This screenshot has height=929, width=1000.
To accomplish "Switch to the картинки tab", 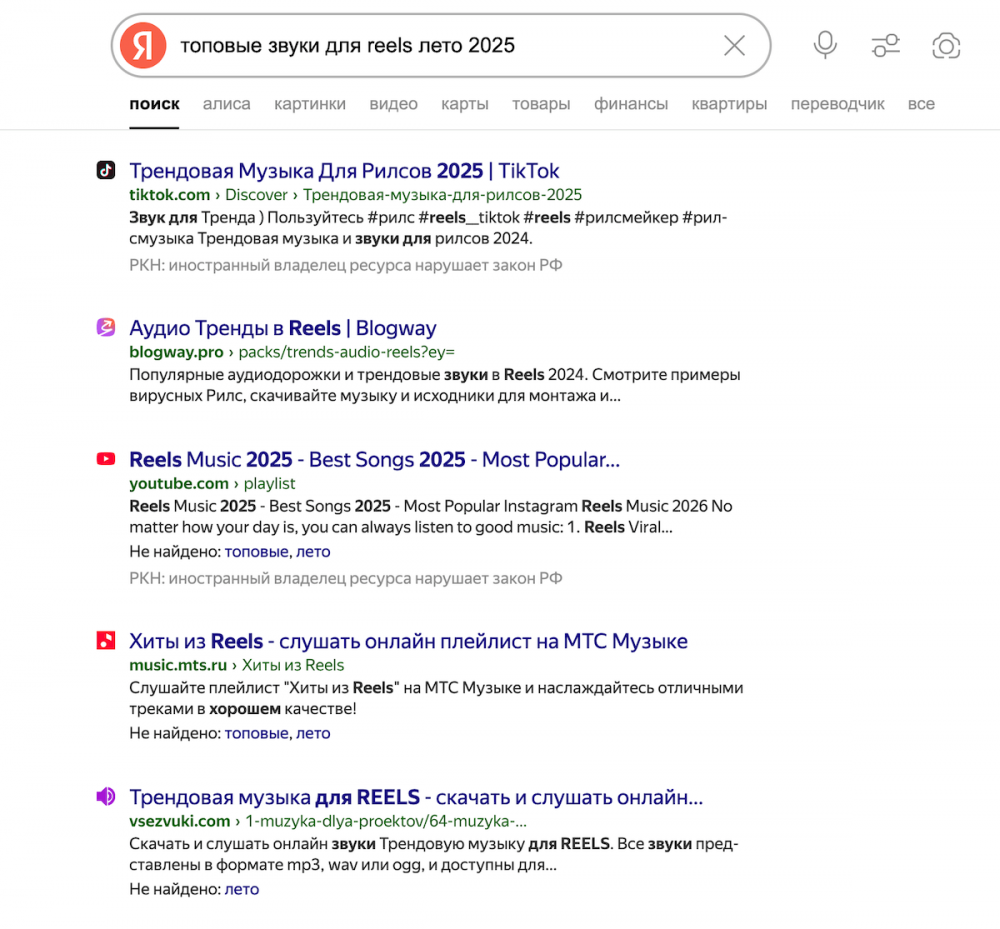I will point(310,104).
